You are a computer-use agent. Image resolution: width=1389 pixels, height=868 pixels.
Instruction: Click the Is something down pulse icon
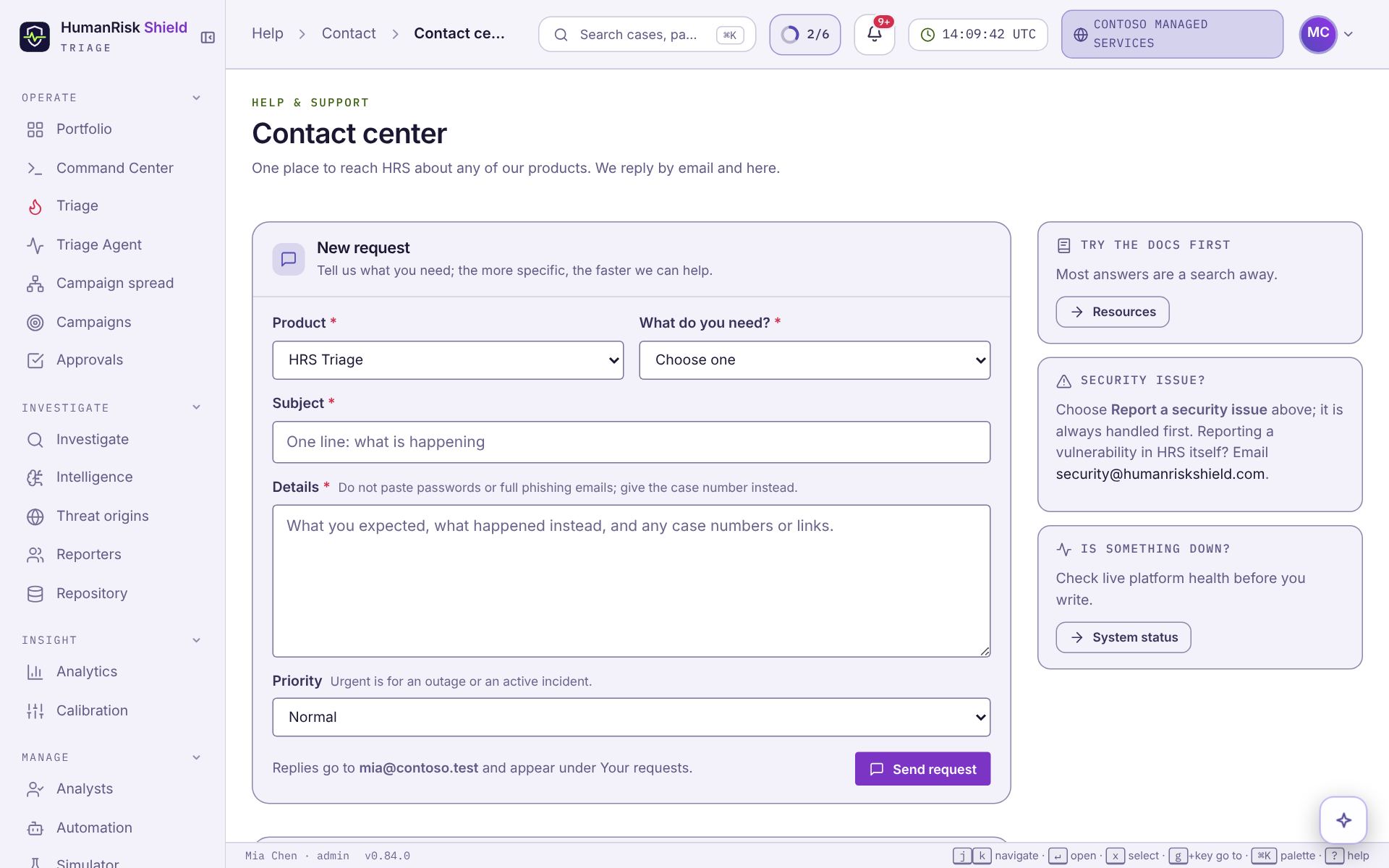(x=1063, y=550)
